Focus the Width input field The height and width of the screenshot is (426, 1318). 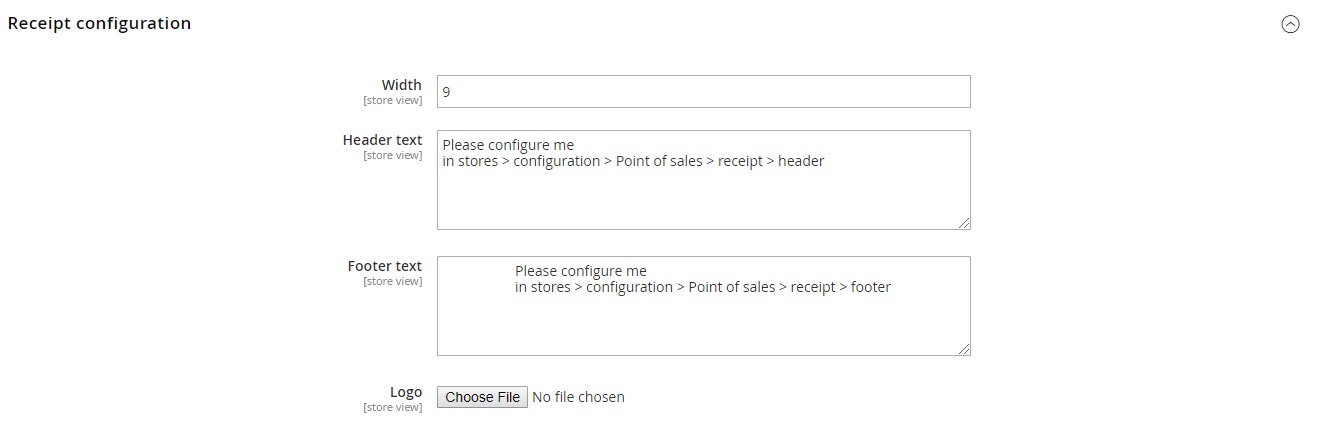point(703,91)
